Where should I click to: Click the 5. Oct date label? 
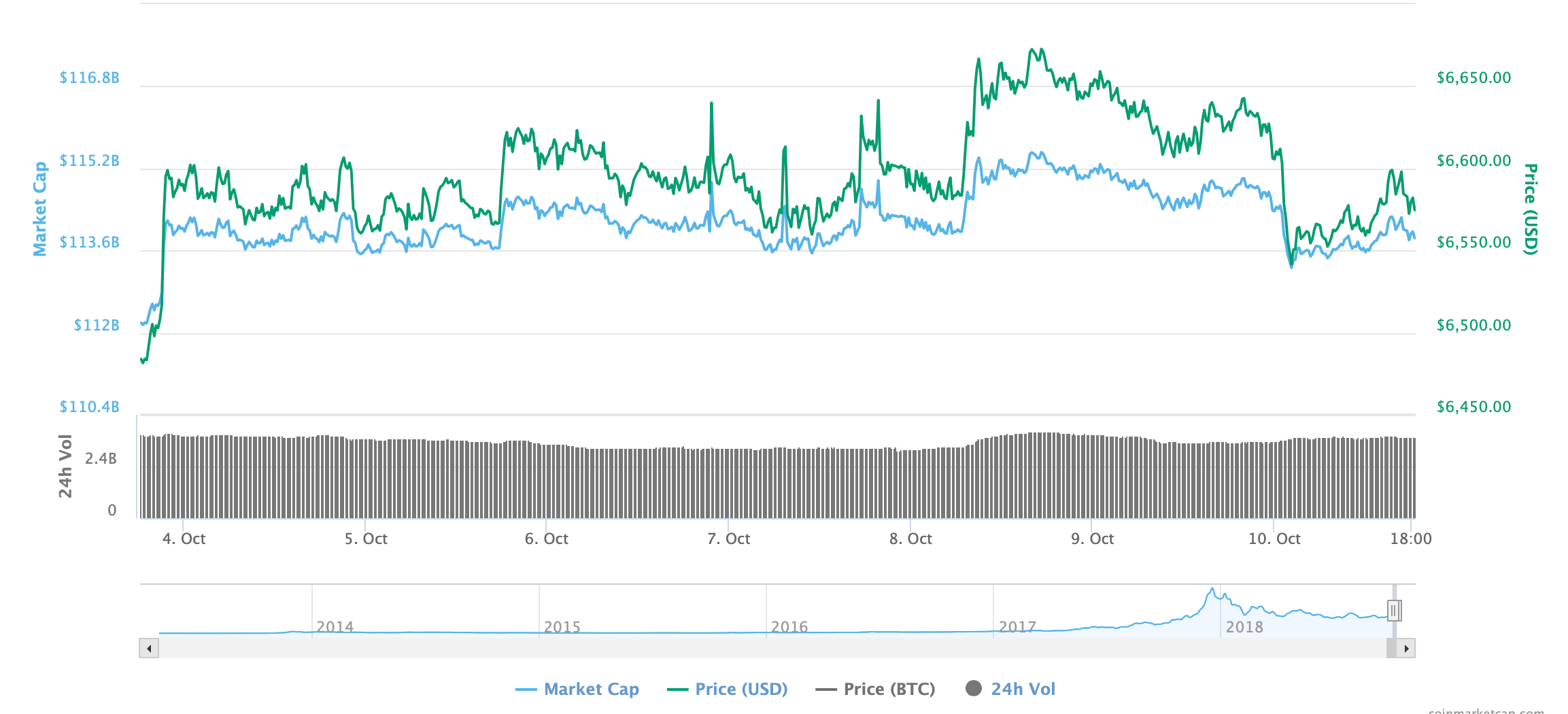click(x=366, y=539)
